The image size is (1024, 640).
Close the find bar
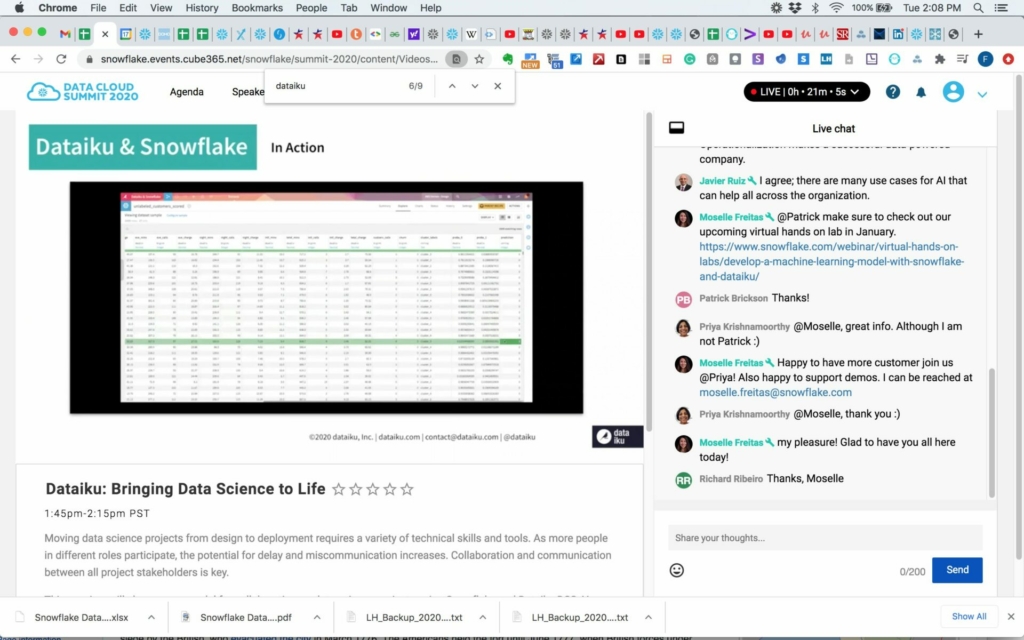pyautogui.click(x=498, y=86)
